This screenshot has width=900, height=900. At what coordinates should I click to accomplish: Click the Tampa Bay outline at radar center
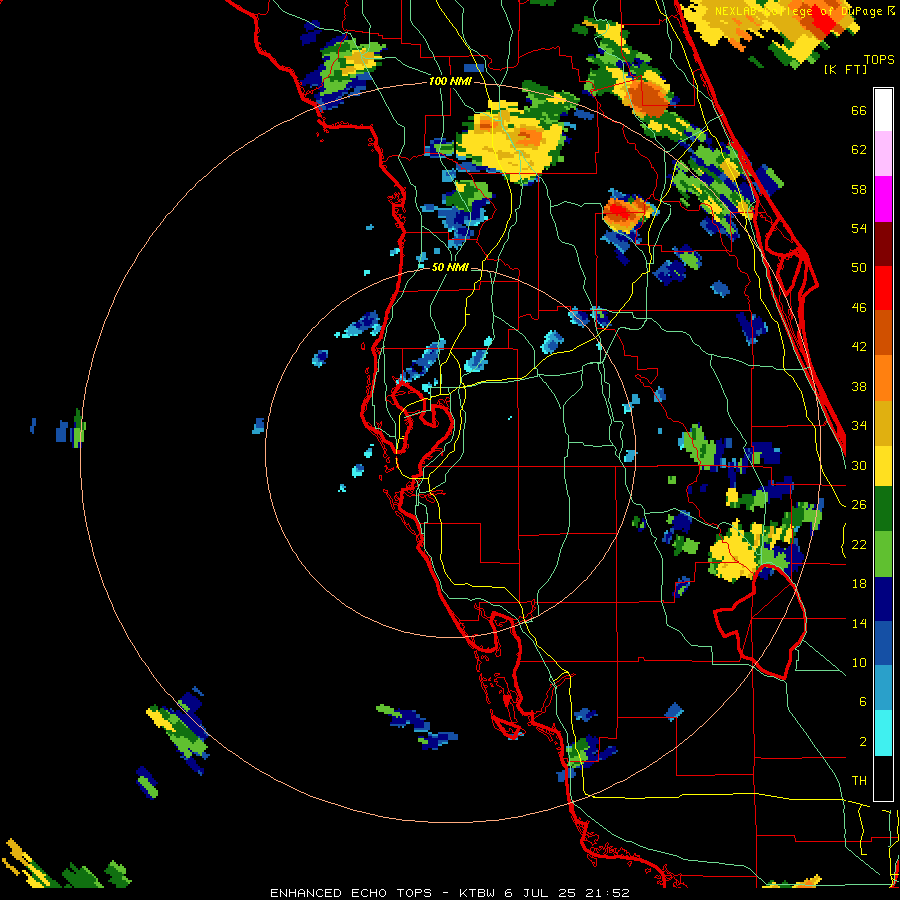coord(423,428)
